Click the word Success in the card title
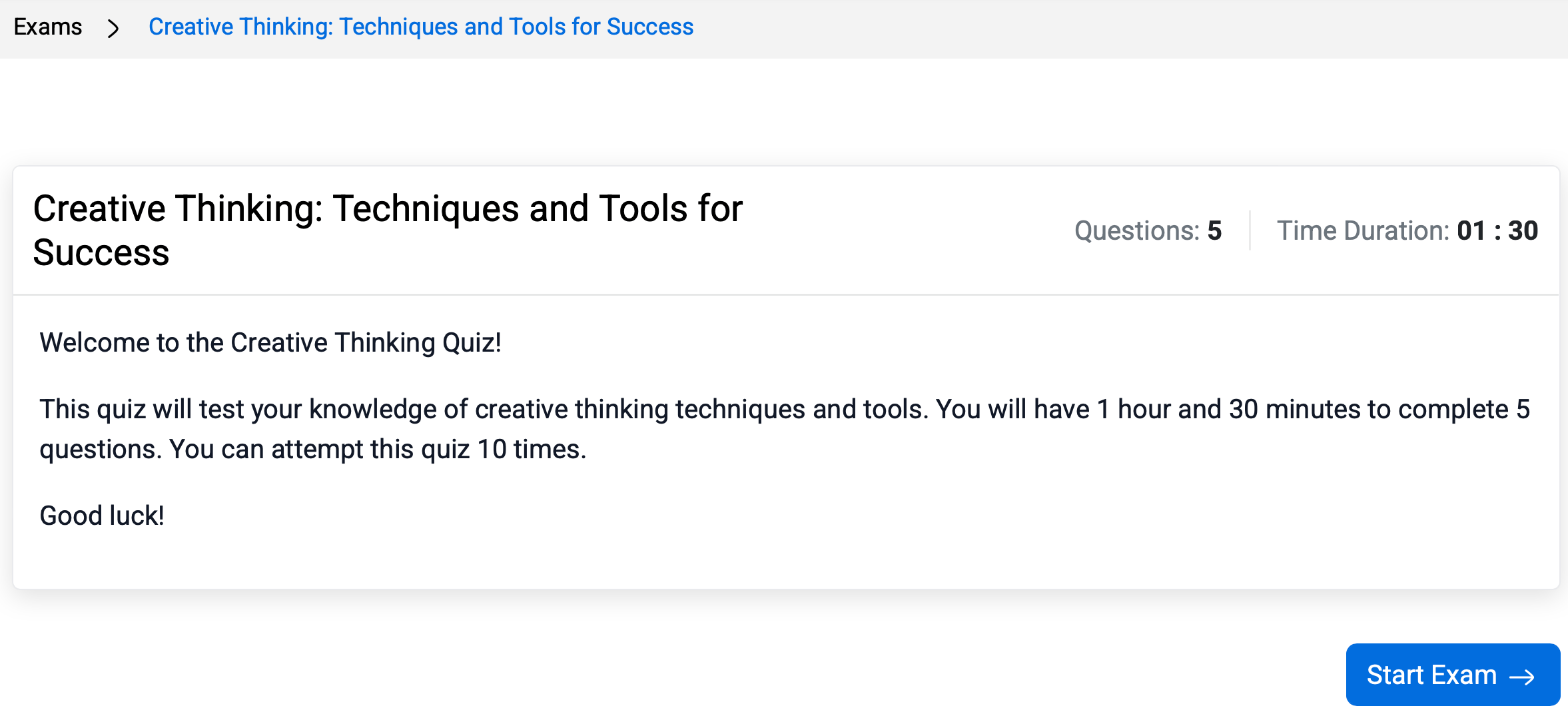 pyautogui.click(x=101, y=253)
